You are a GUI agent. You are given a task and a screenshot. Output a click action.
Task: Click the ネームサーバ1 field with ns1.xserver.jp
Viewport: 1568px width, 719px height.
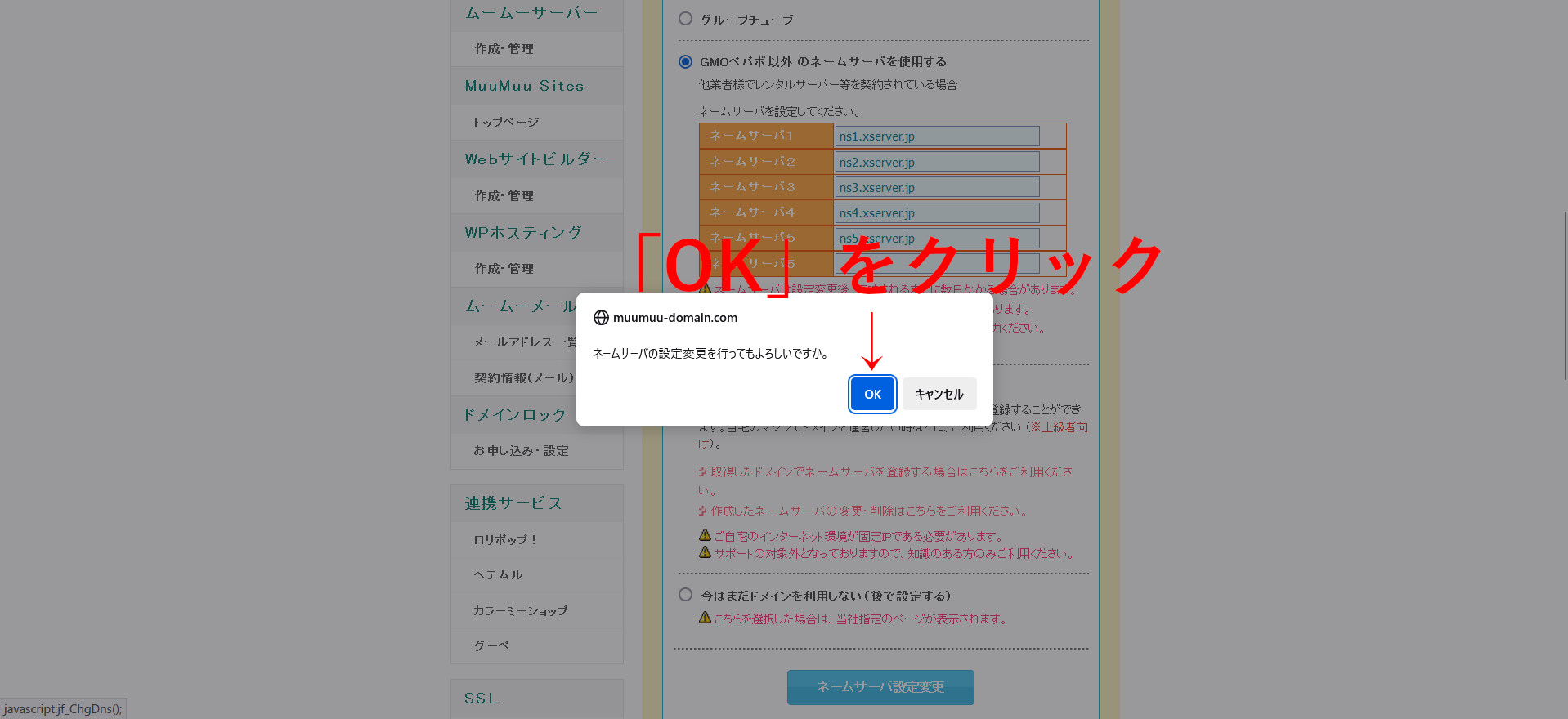tap(937, 136)
